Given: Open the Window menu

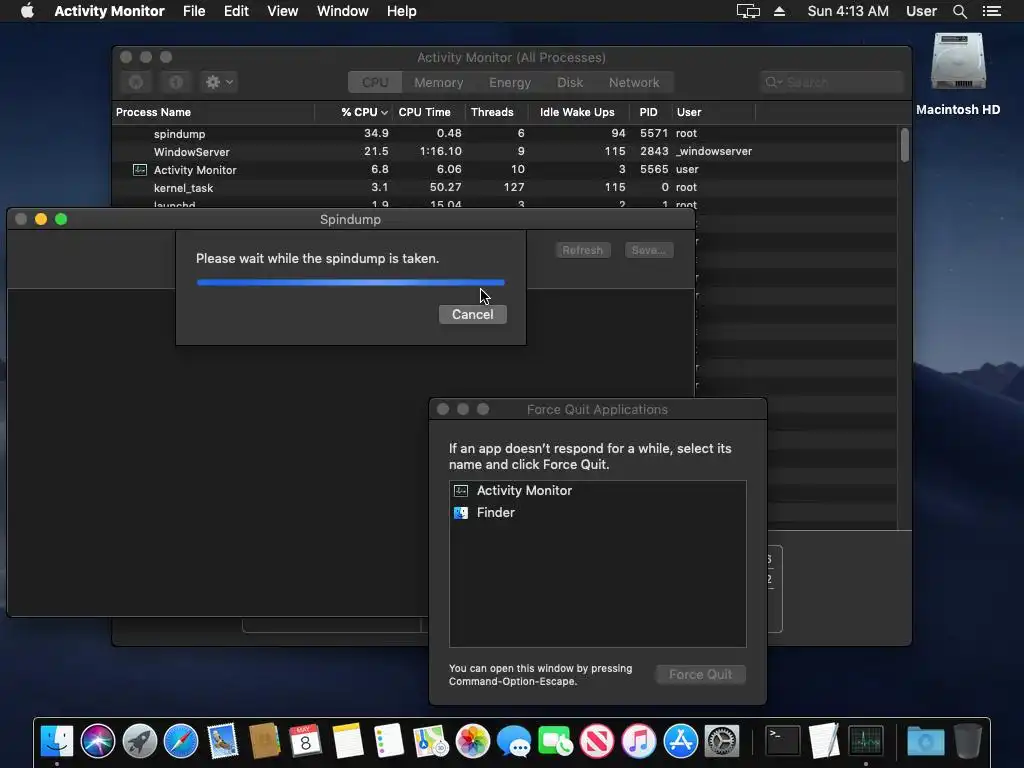Looking at the screenshot, I should click(x=342, y=11).
